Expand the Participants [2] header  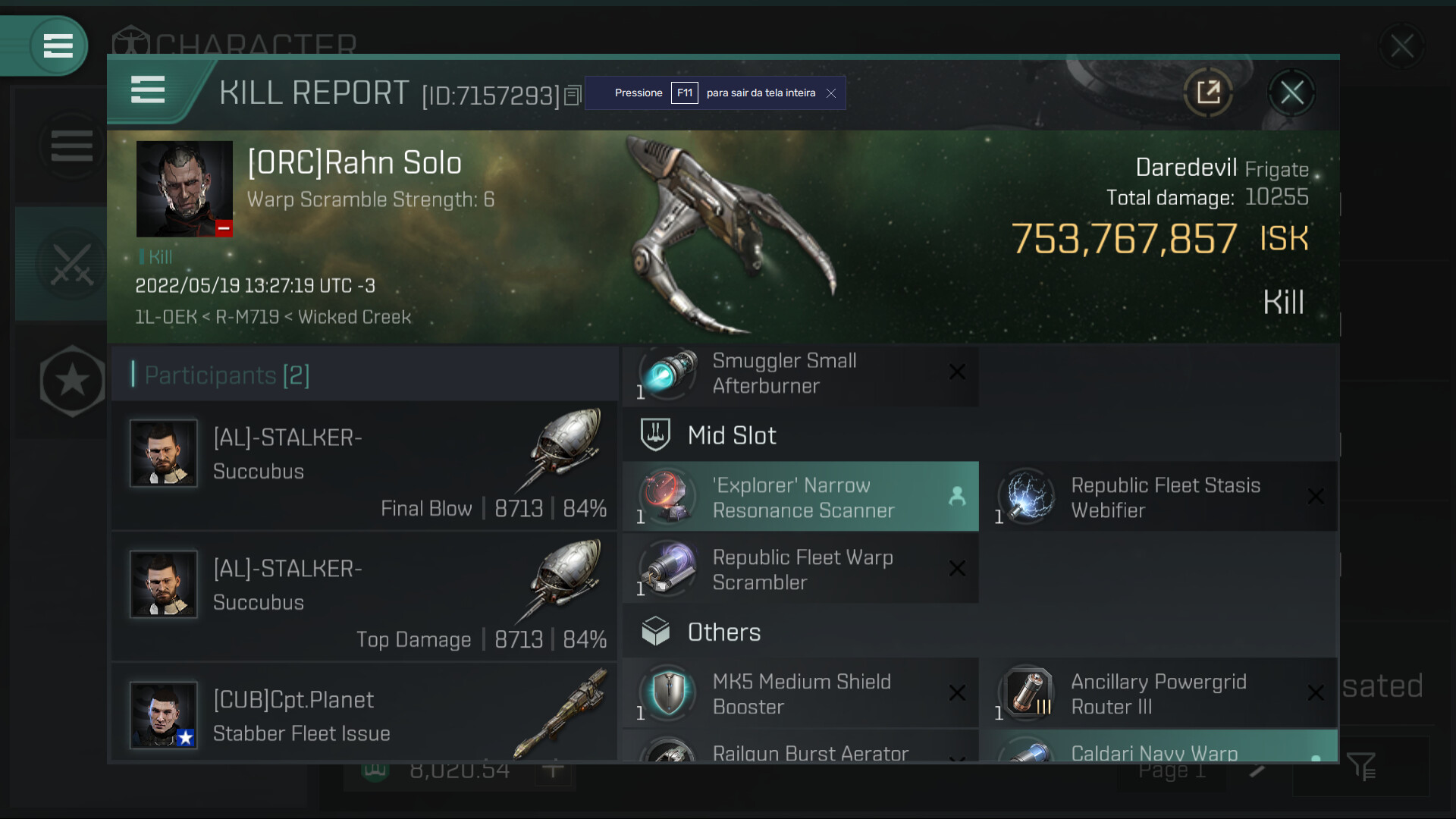tap(227, 375)
